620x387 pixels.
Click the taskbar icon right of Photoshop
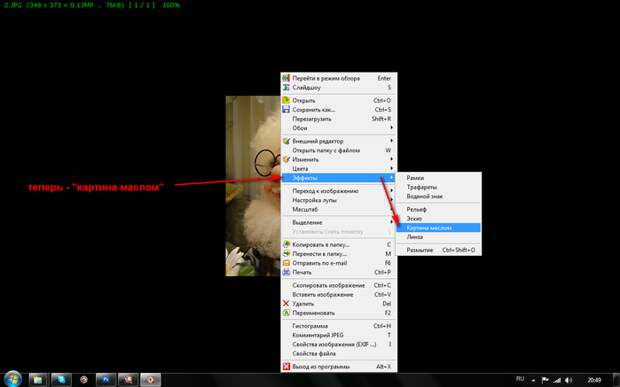(128, 379)
